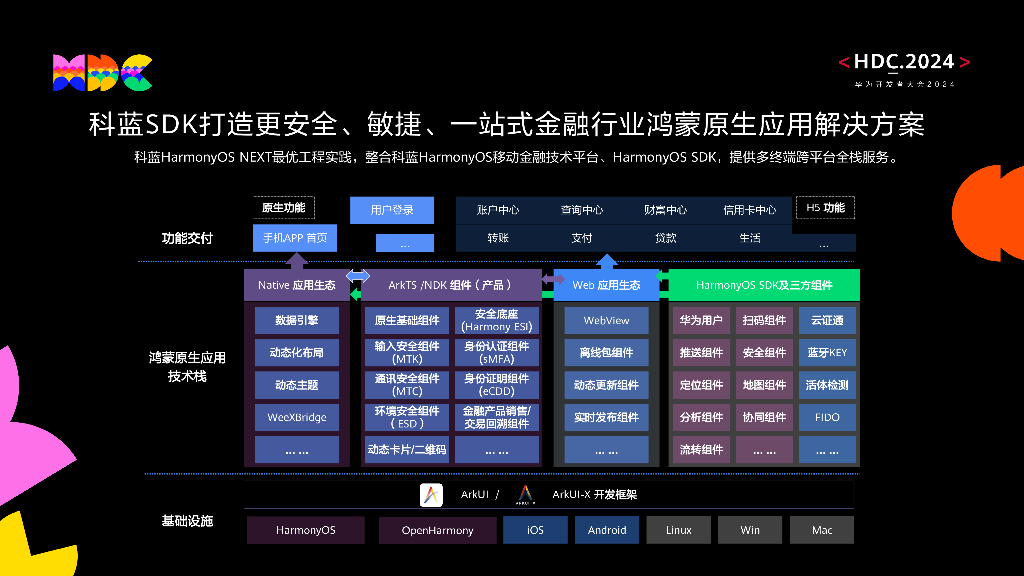Screen dimensions: 1024x576
Task: Click 支付 in the function grid
Action: point(582,238)
